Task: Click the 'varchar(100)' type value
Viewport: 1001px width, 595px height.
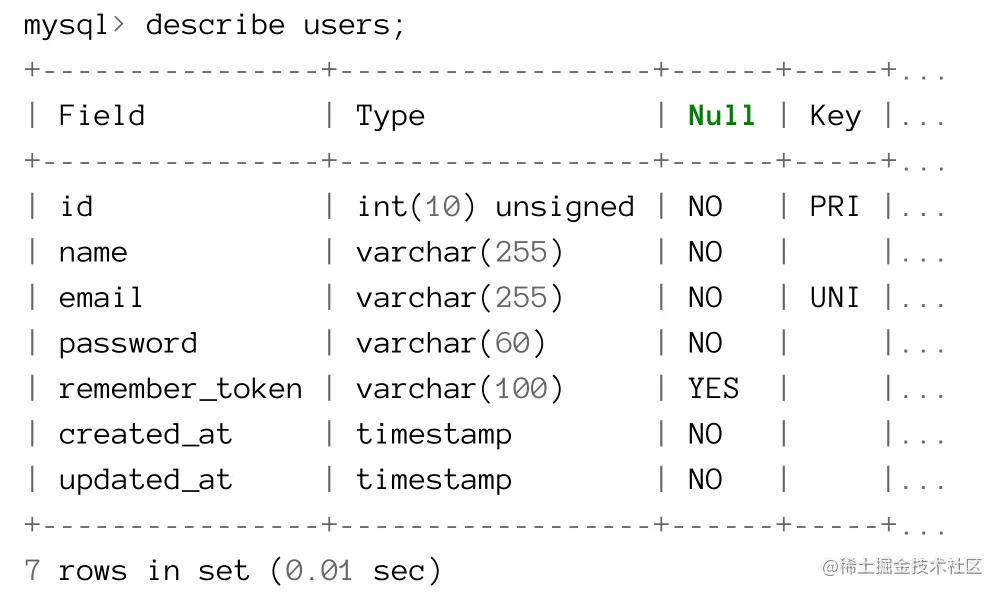Action: [460, 389]
